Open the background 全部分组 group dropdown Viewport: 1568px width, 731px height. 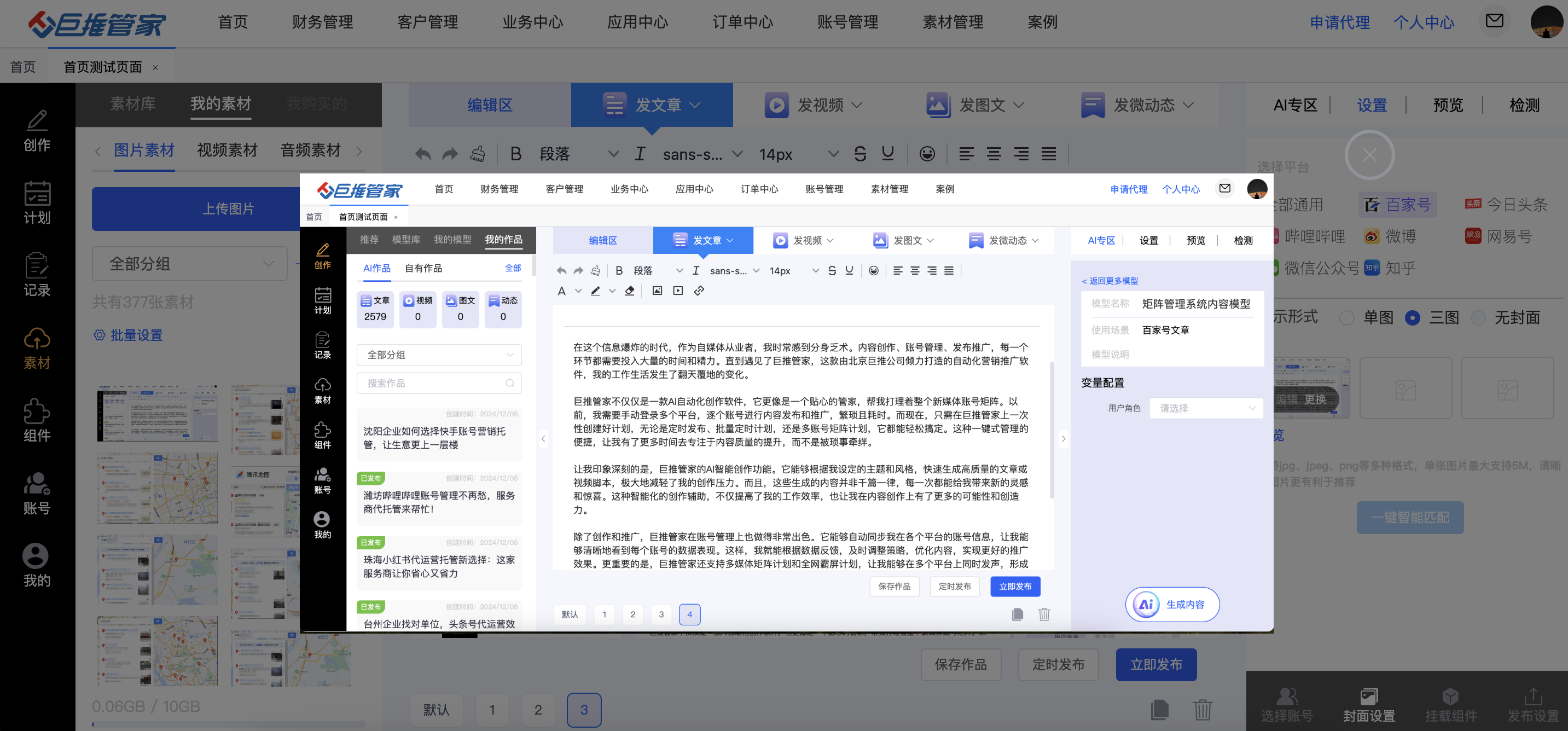(x=189, y=264)
